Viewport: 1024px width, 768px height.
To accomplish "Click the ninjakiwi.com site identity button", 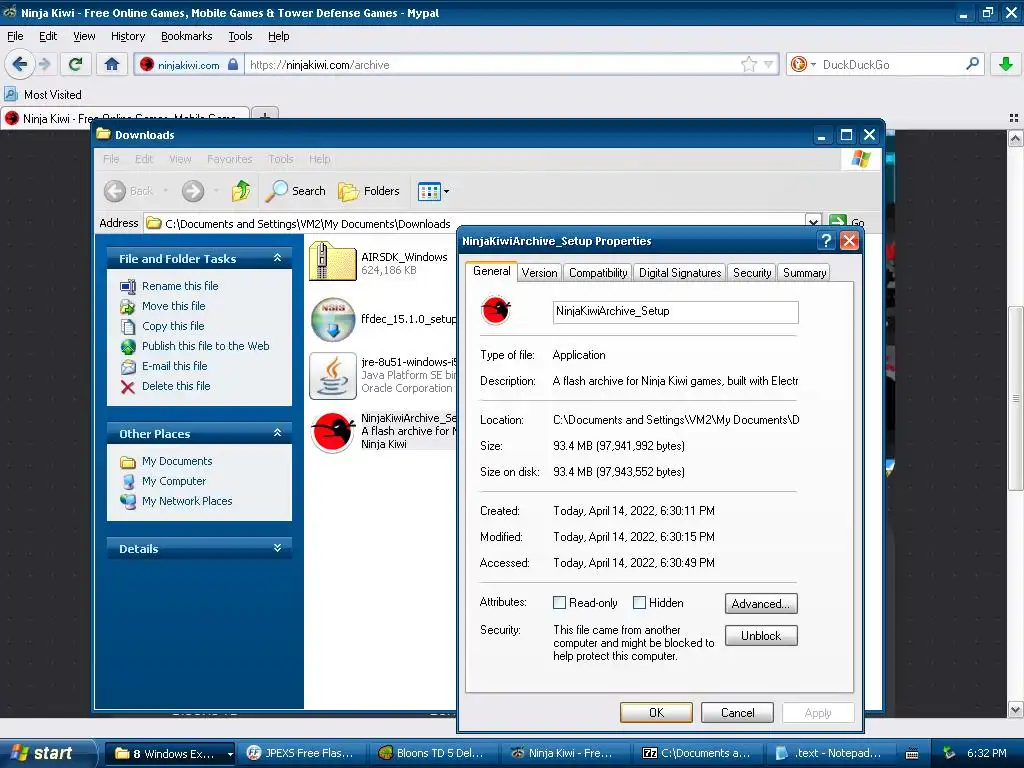I will click(189, 64).
